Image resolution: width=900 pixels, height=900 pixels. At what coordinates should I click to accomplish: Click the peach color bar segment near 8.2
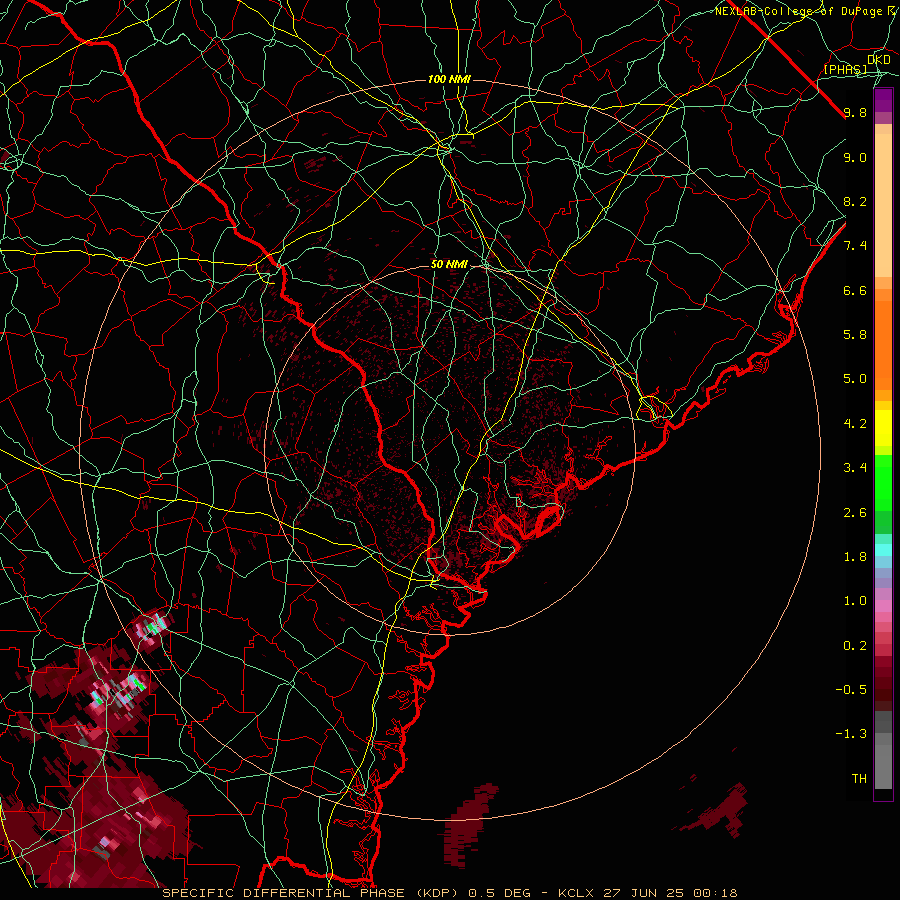point(883,205)
